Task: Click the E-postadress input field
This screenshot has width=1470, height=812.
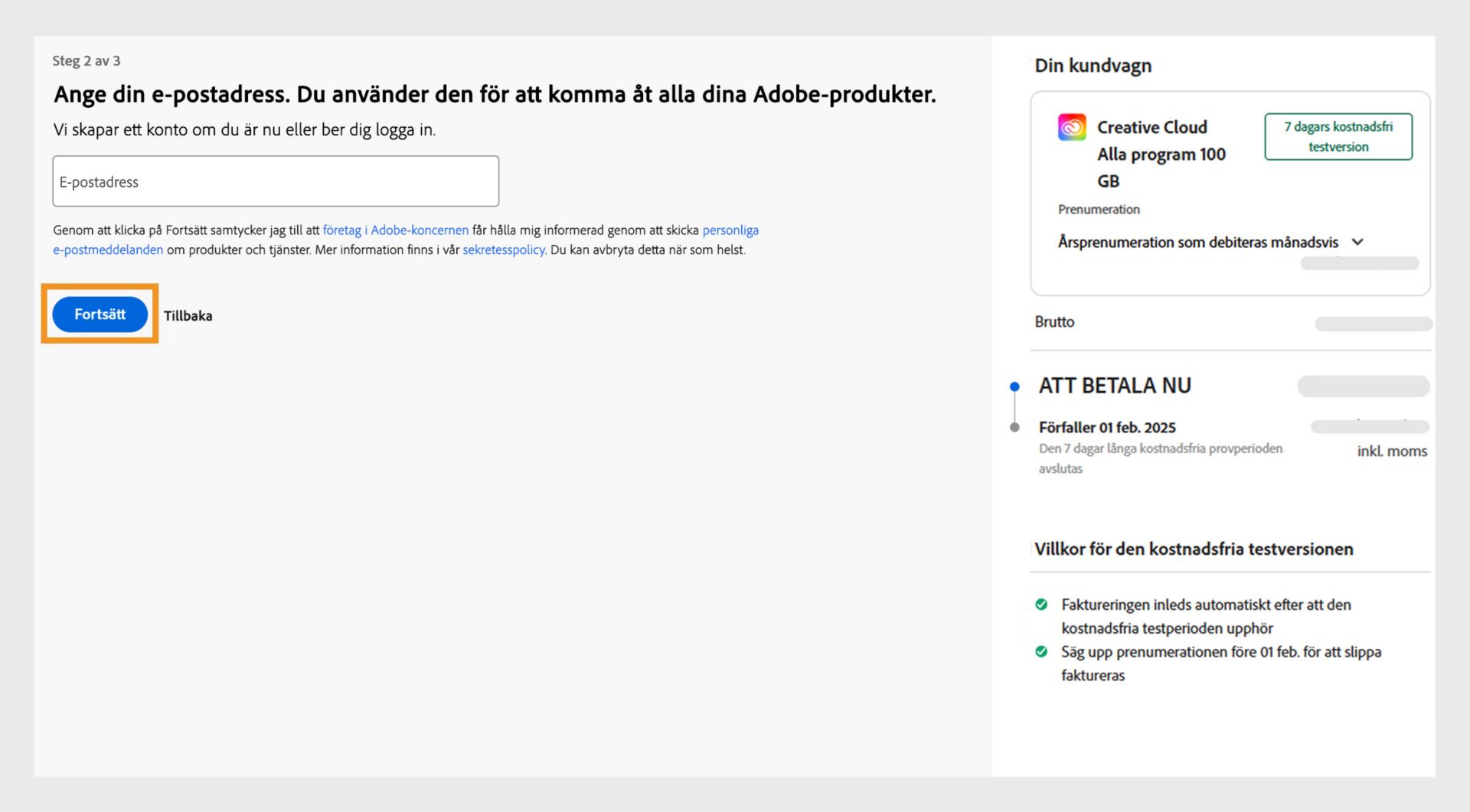Action: tap(276, 181)
